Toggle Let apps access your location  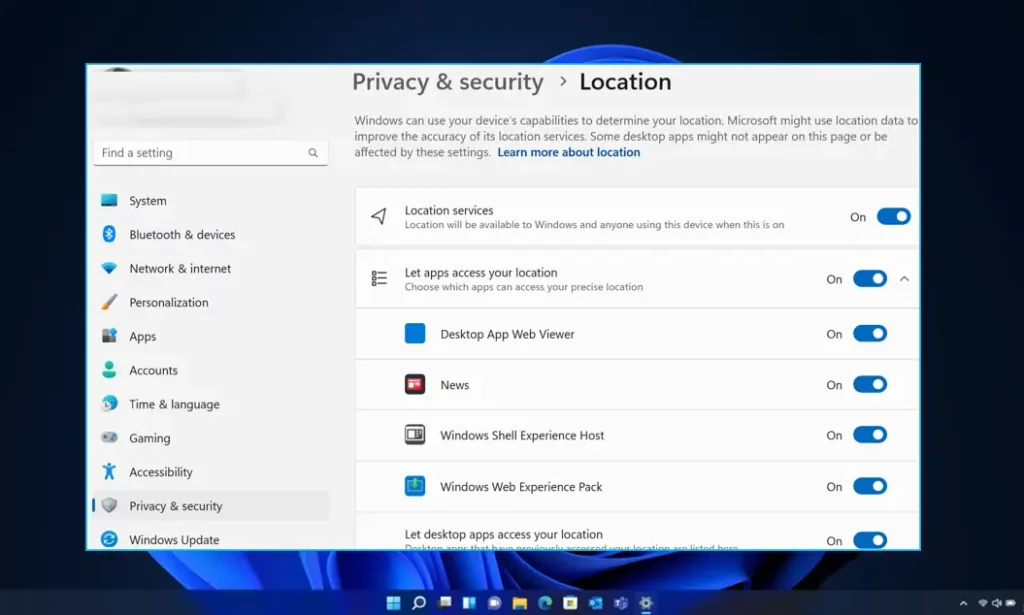click(870, 279)
